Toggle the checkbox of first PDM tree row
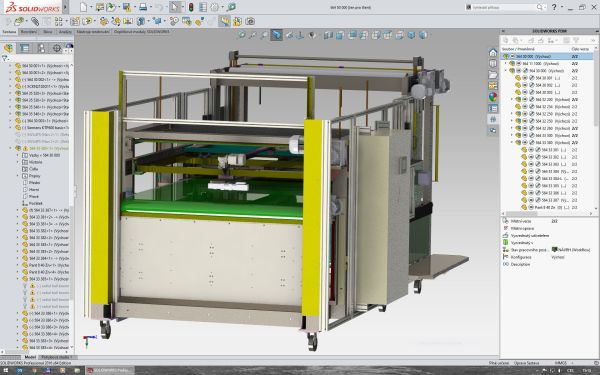The width and height of the screenshot is (600, 375). click(x=512, y=56)
